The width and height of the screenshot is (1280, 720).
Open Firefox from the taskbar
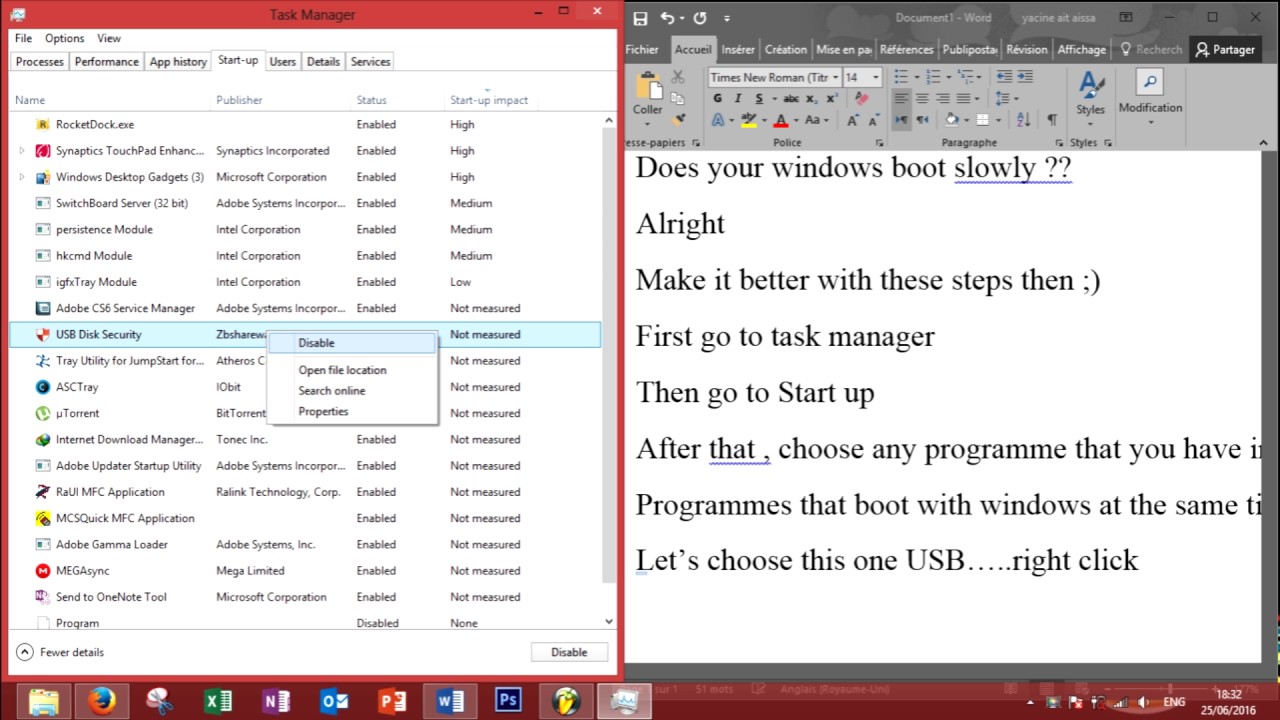[x=101, y=701]
